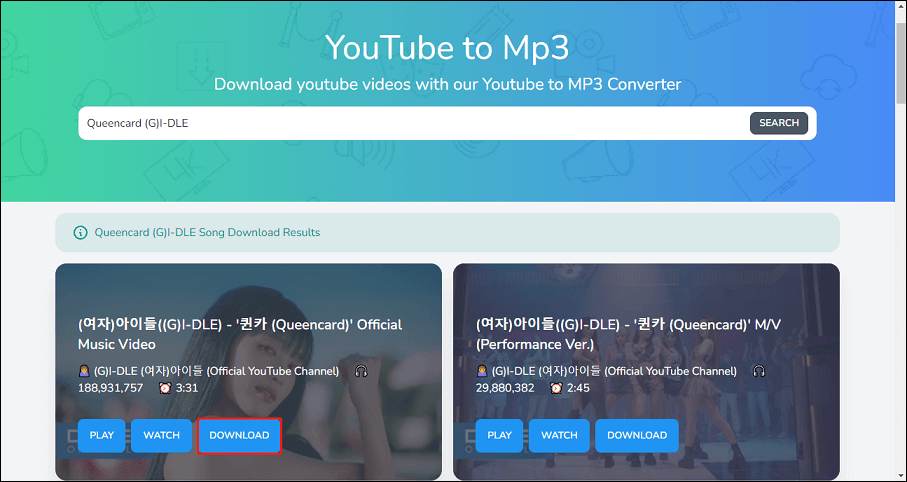Play the Queencard Official Music Video result

point(102,435)
